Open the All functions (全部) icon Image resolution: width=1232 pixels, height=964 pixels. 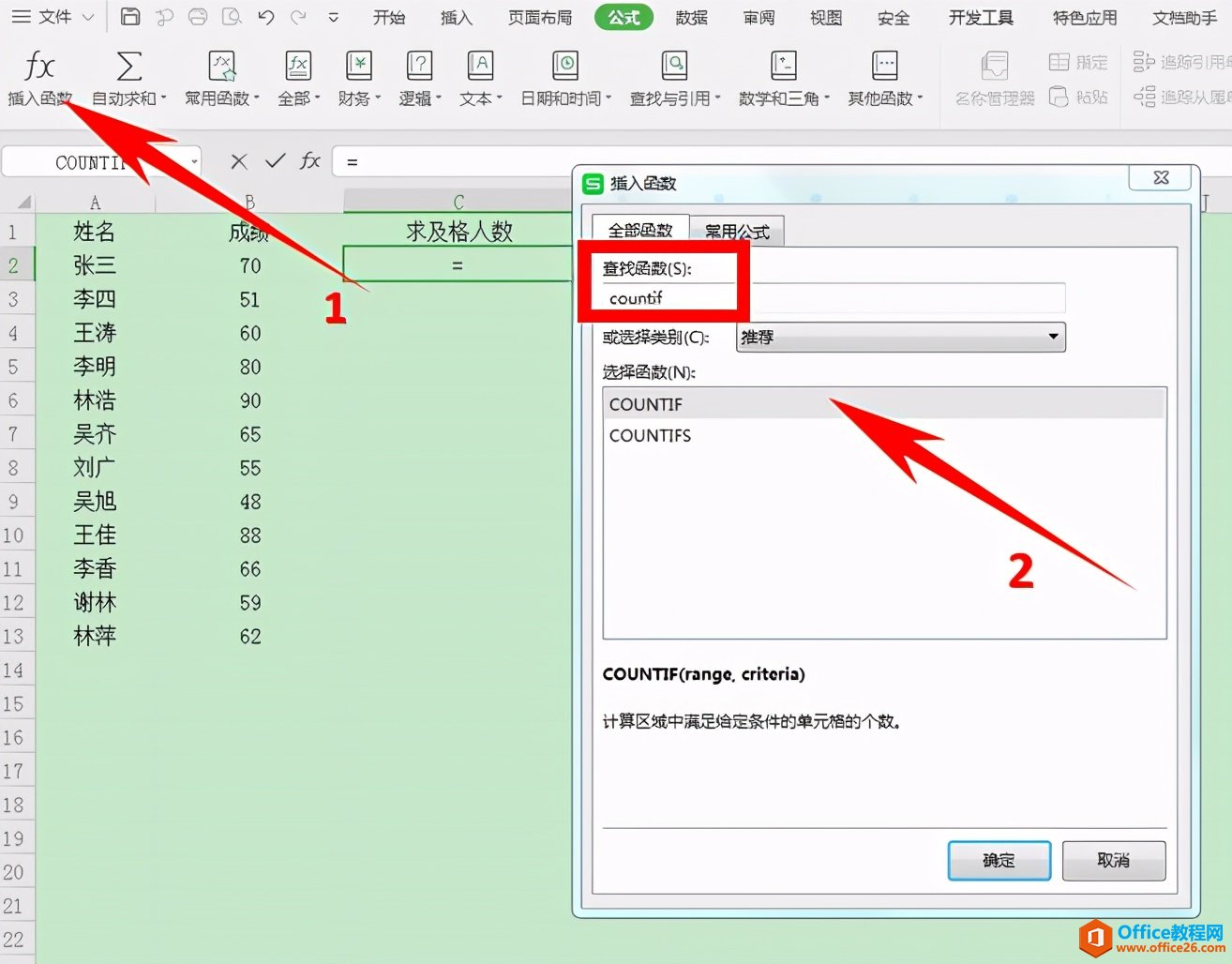[298, 66]
